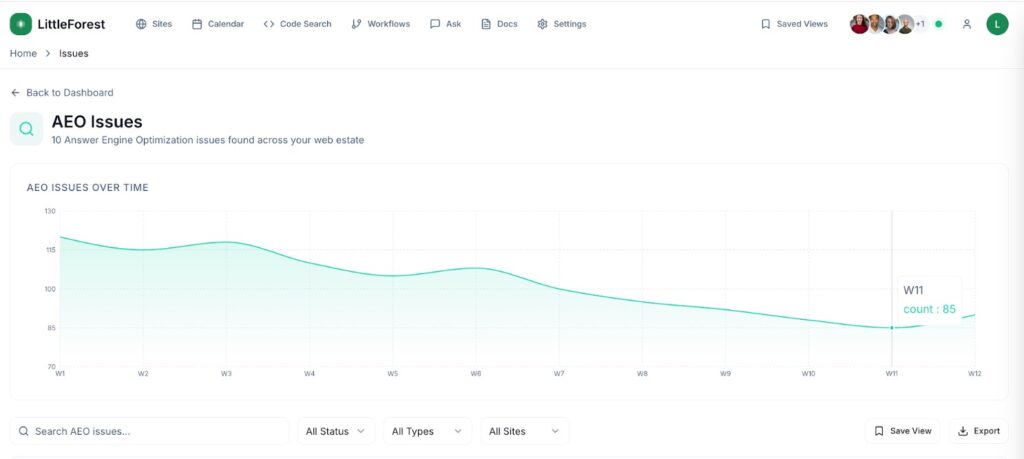Navigate to Workflows
This screenshot has height=459, width=1024.
click(x=380, y=24)
